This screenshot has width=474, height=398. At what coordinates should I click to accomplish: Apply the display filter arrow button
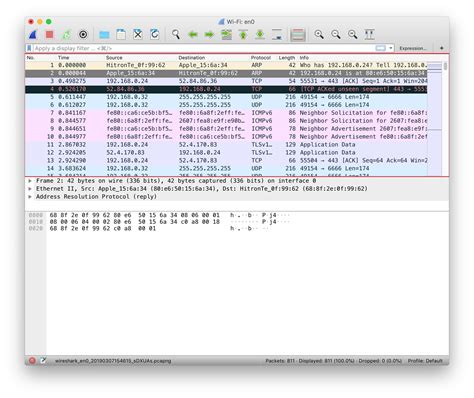click(380, 48)
